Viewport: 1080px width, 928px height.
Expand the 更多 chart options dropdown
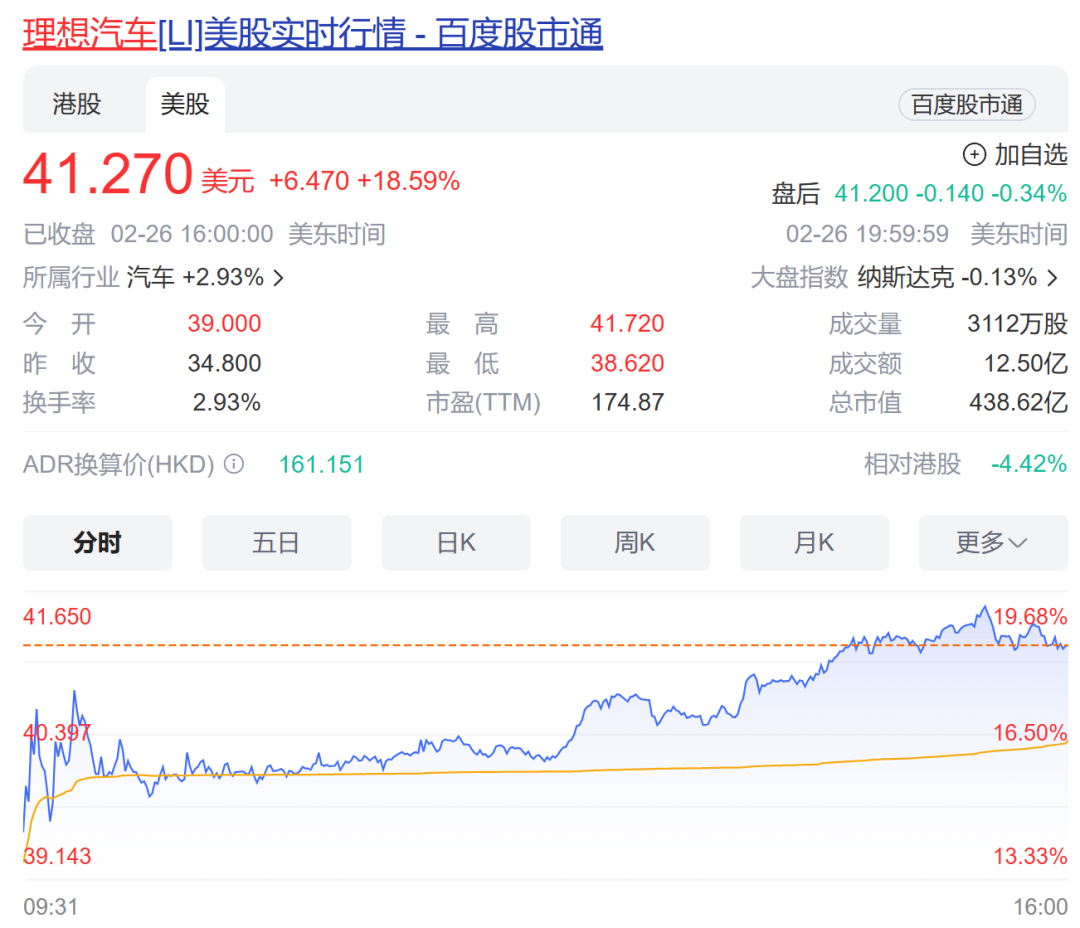pyautogui.click(x=993, y=543)
